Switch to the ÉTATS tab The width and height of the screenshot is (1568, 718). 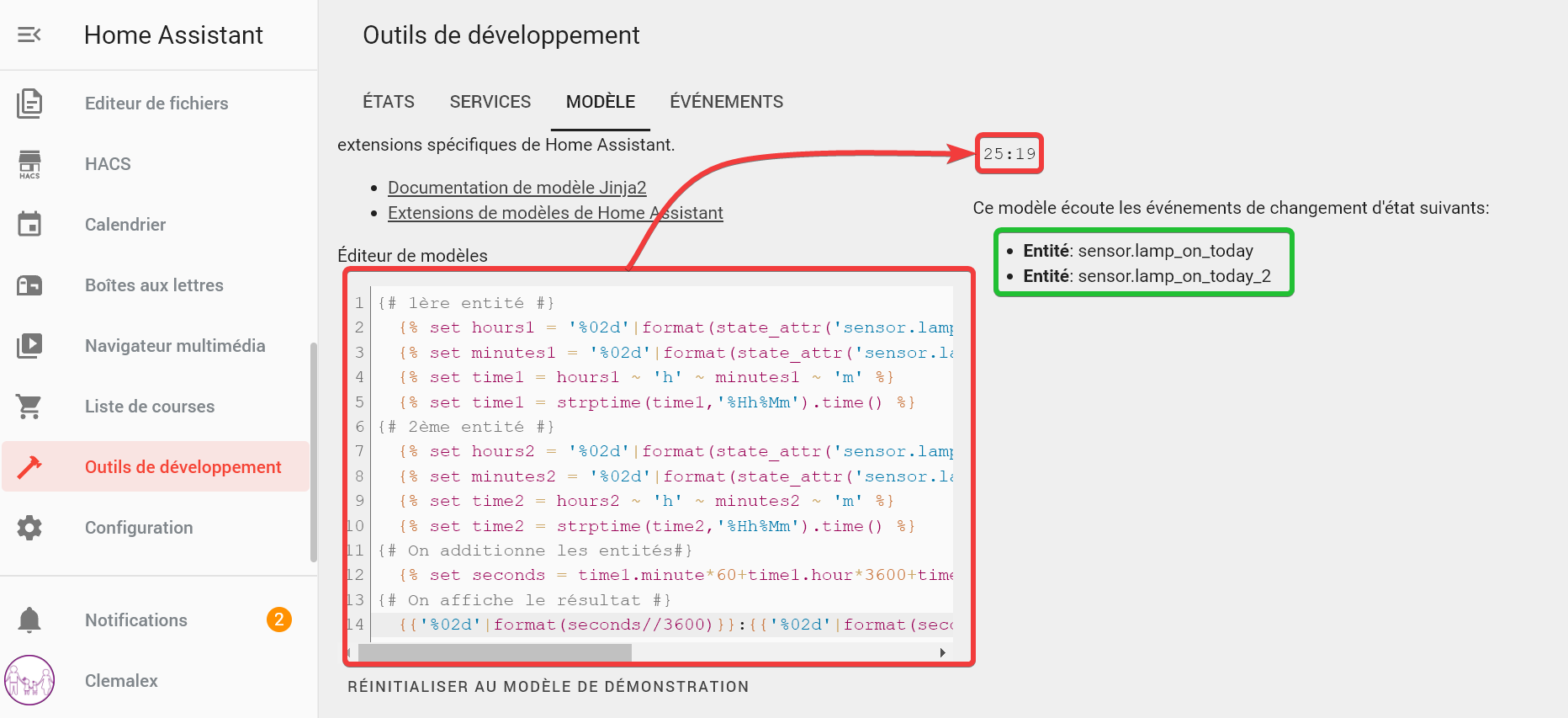pos(389,102)
